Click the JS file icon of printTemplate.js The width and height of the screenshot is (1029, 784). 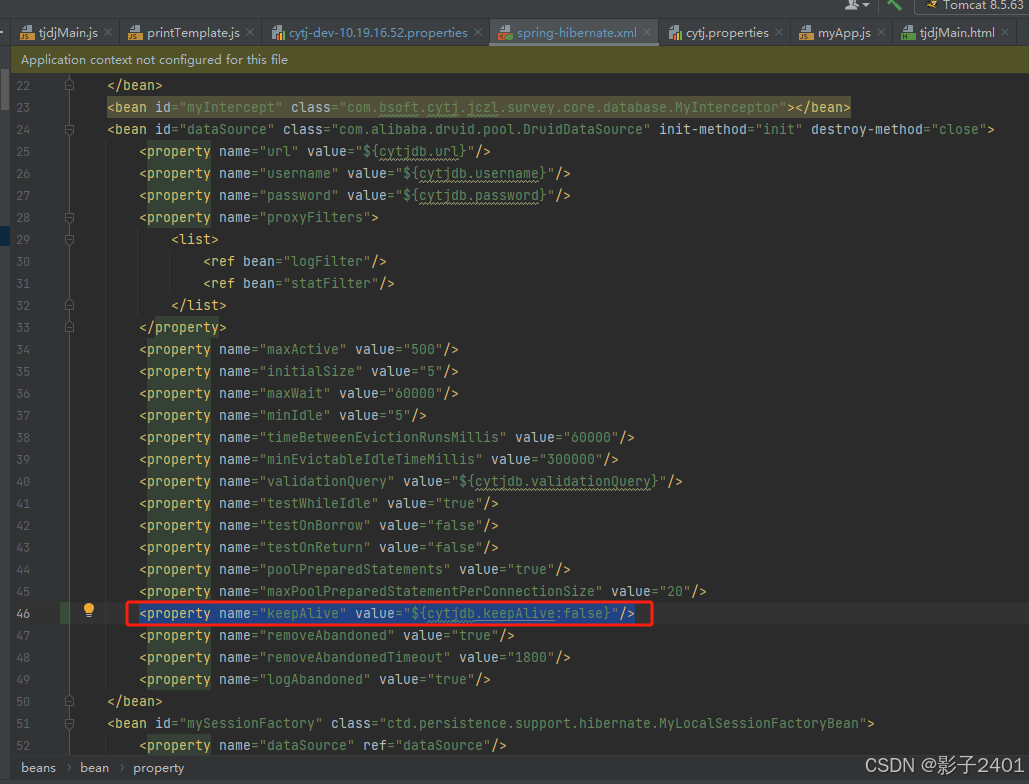[135, 33]
